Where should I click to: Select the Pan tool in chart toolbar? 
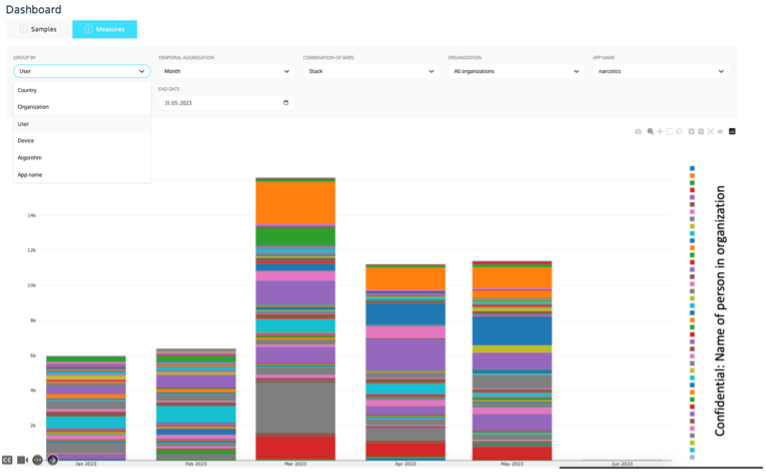[x=660, y=131]
